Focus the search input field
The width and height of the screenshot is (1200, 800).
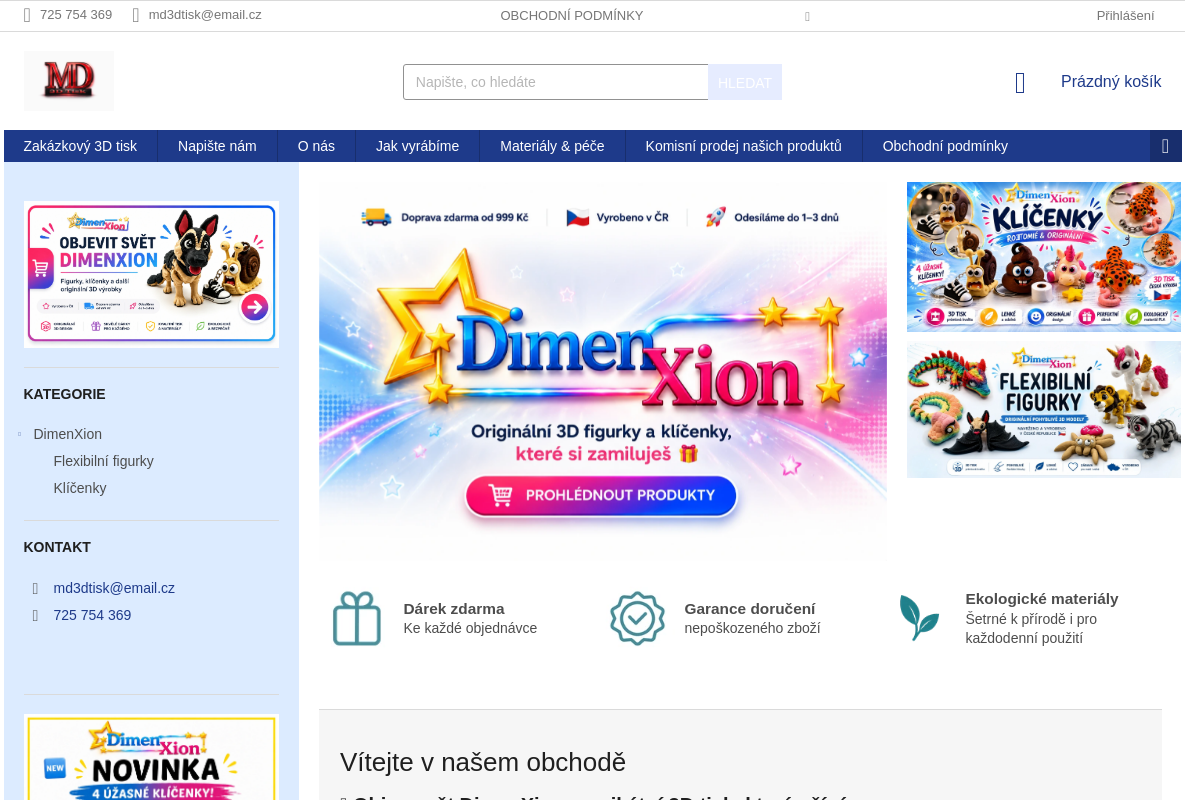(x=556, y=82)
